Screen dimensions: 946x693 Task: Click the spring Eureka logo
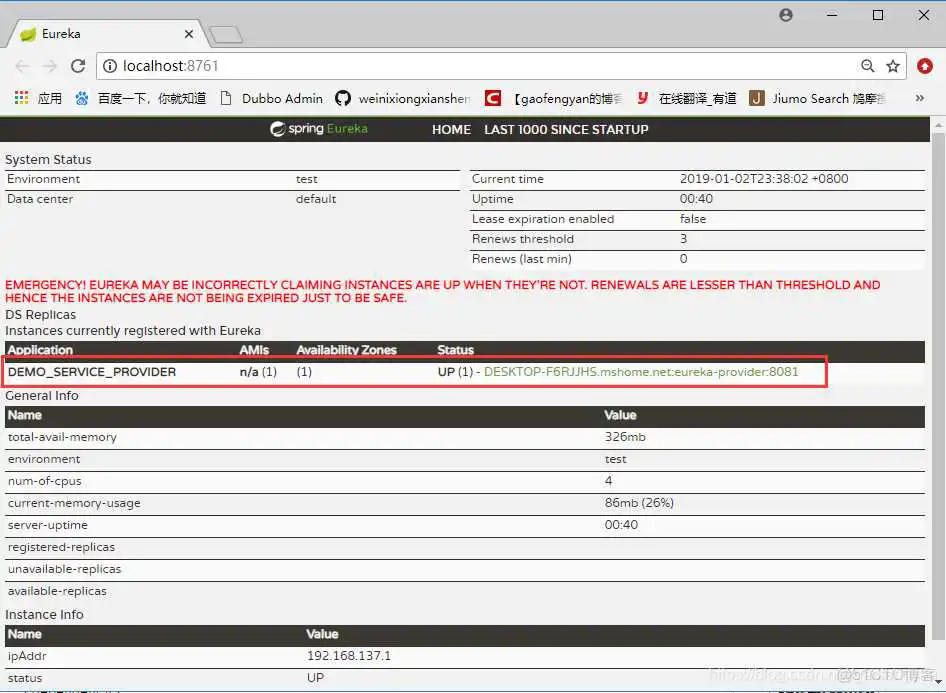pyautogui.click(x=319, y=129)
